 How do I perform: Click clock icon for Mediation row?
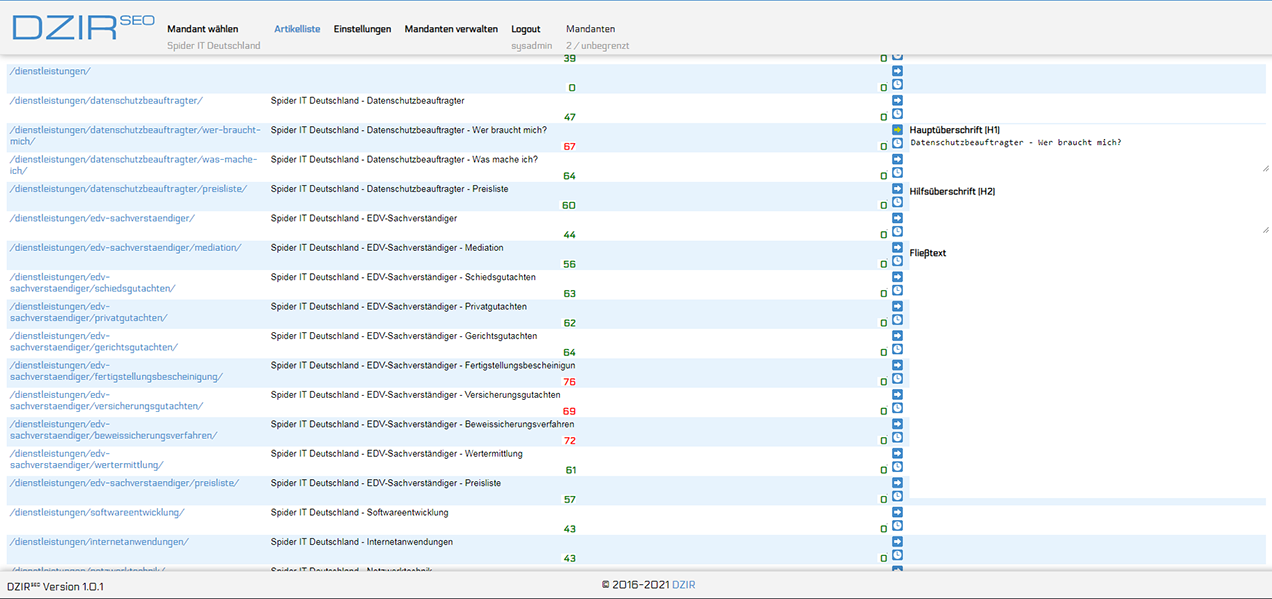click(897, 261)
